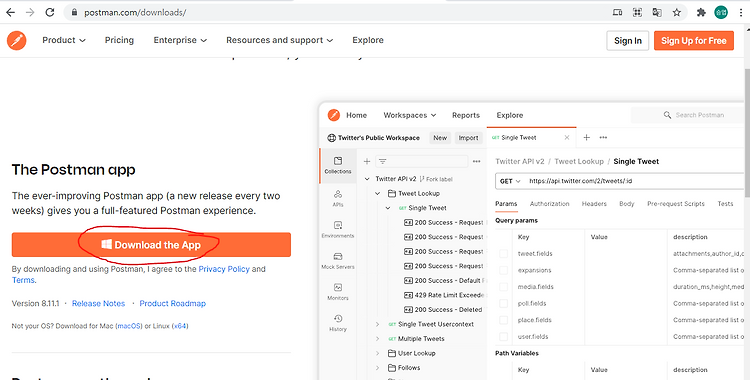Close the Single Tweet tab
750x380 pixels.
tap(567, 137)
